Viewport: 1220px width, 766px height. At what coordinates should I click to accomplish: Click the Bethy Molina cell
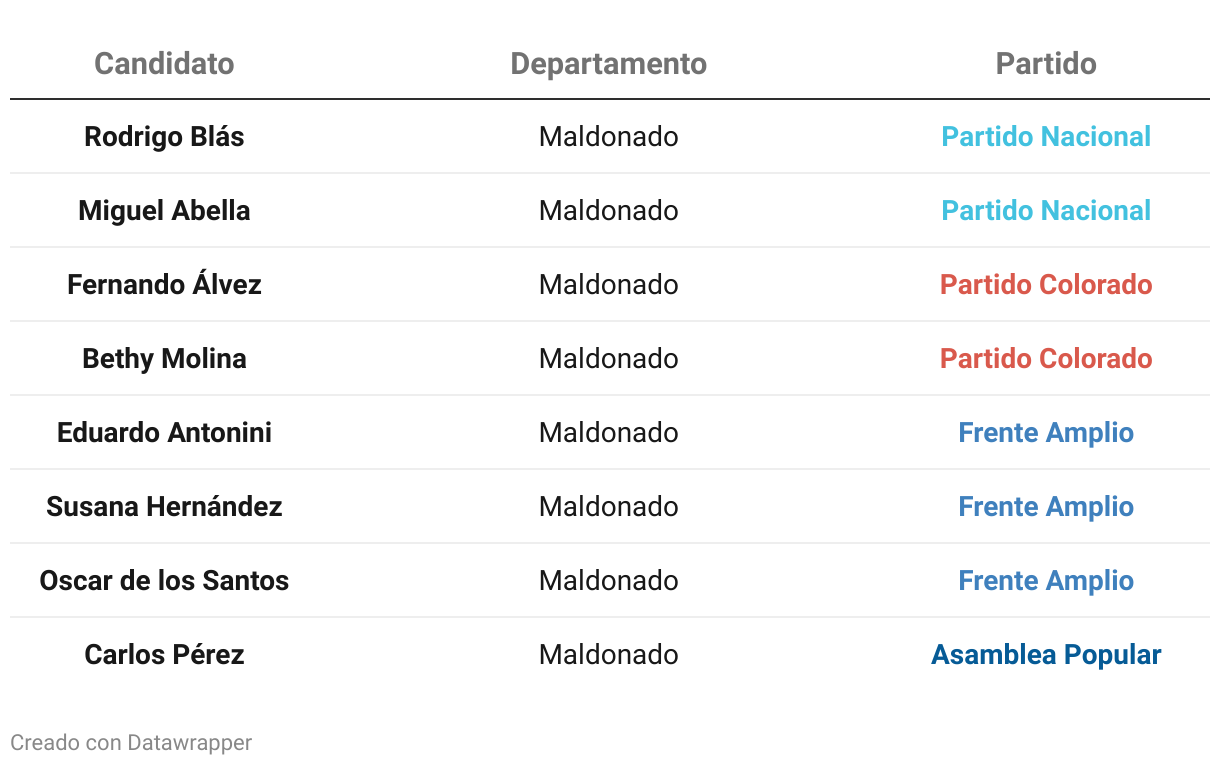(164, 359)
